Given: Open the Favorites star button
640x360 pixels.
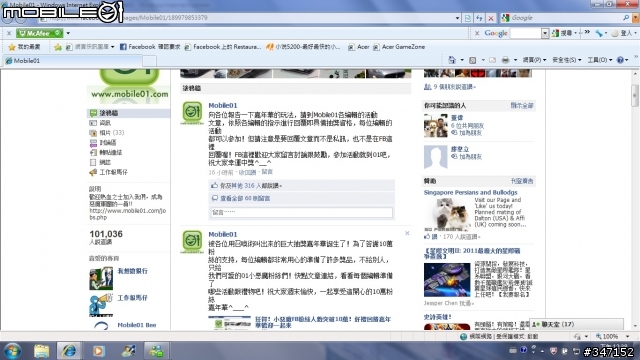Looking at the screenshot, I should coord(24,47).
